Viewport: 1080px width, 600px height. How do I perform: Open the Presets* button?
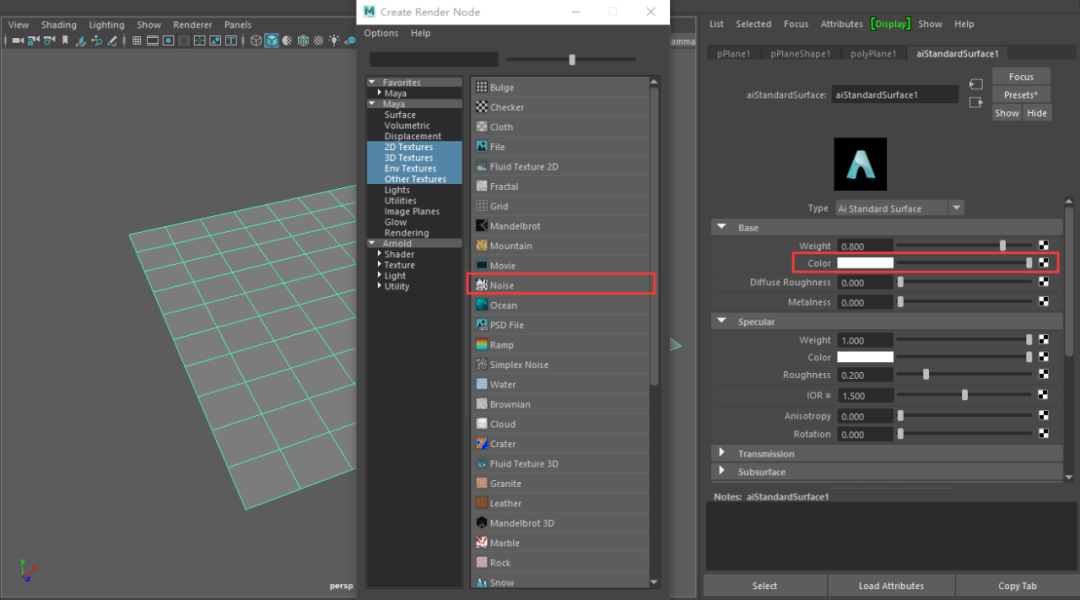coord(1021,95)
